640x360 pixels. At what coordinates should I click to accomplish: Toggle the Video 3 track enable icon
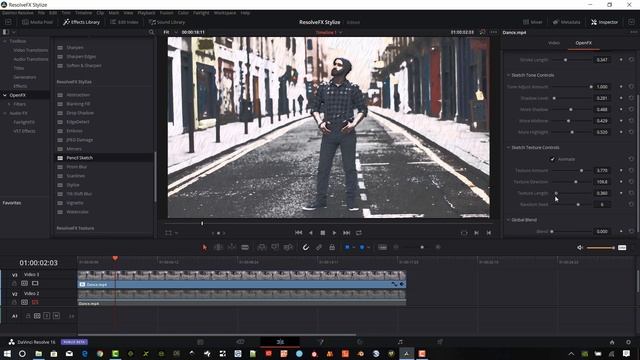pos(35,283)
